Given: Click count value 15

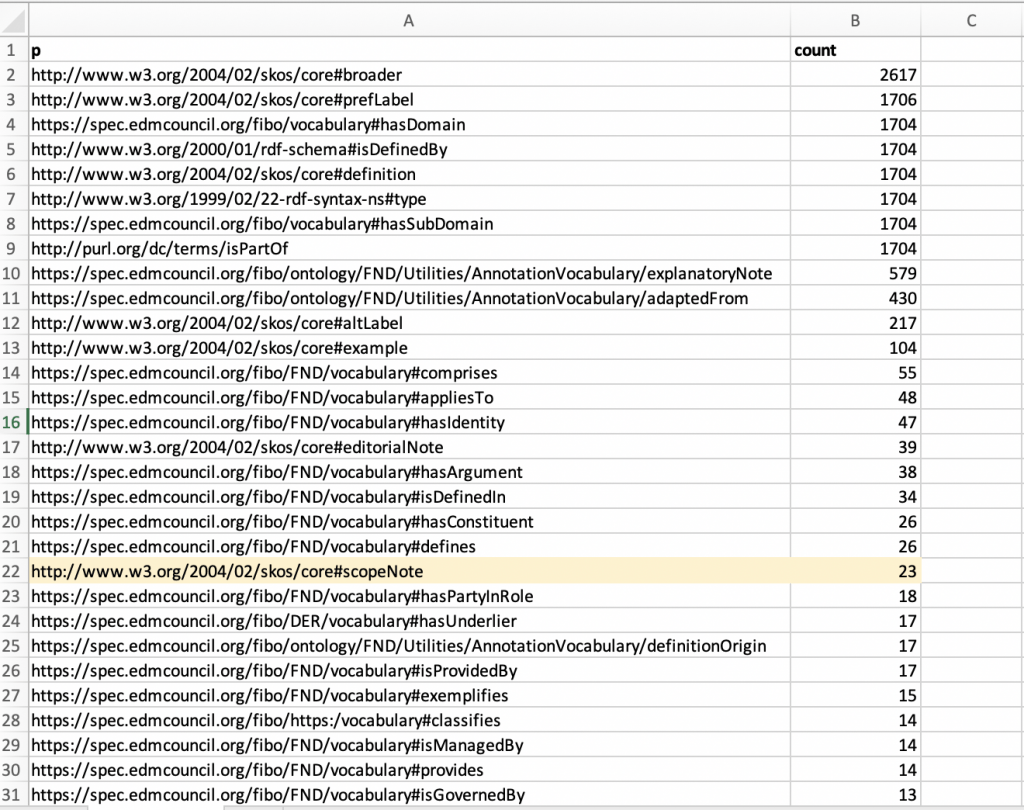Looking at the screenshot, I should [x=856, y=696].
